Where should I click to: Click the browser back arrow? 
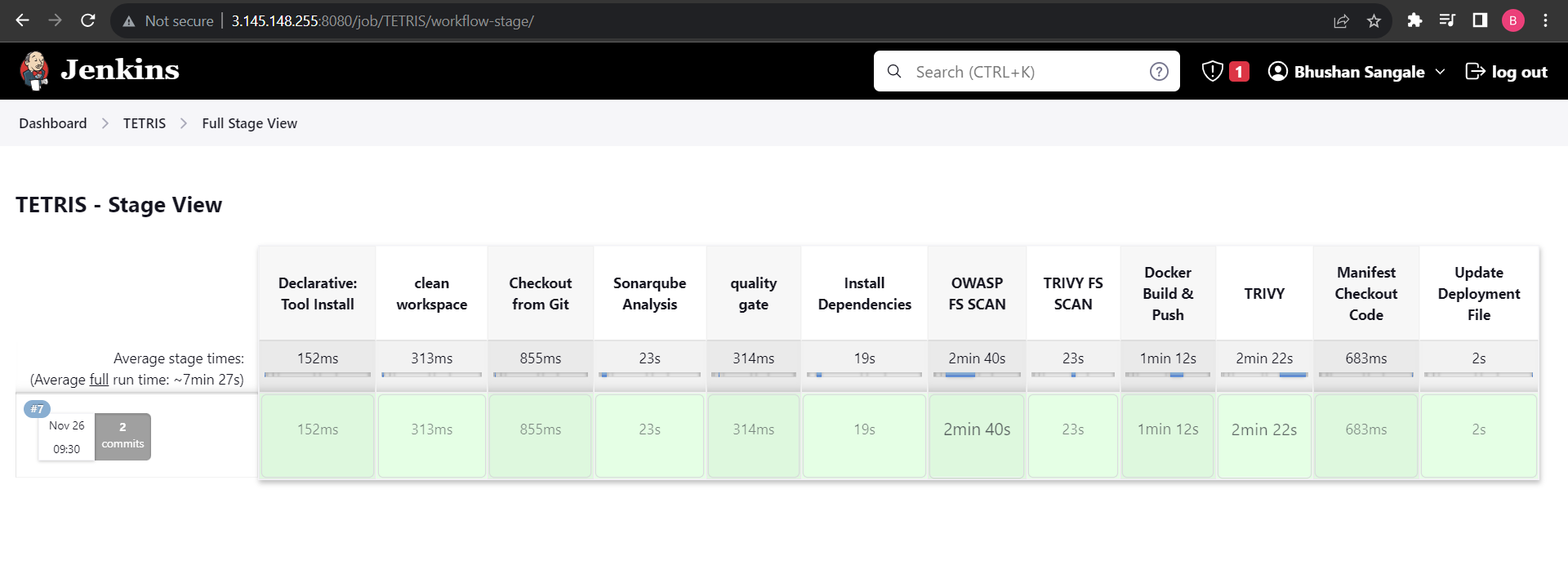[x=23, y=20]
